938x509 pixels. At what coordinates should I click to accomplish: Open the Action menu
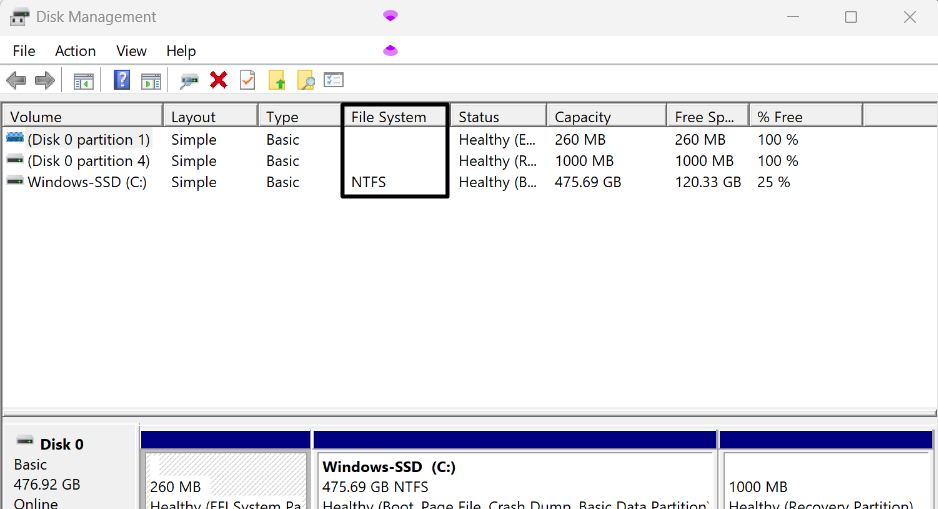pos(75,51)
